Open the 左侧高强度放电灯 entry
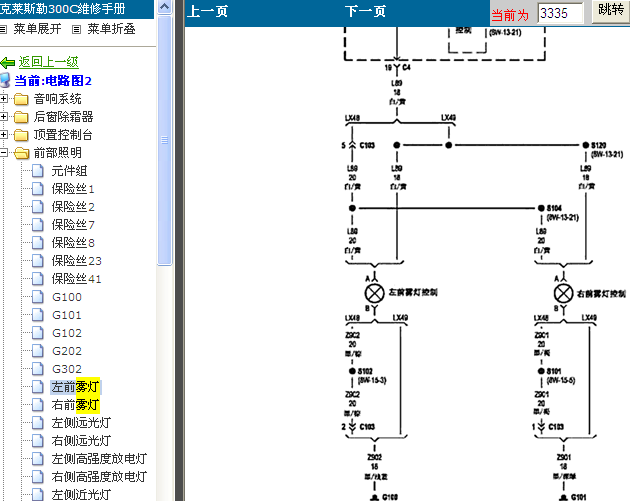 click(99, 459)
